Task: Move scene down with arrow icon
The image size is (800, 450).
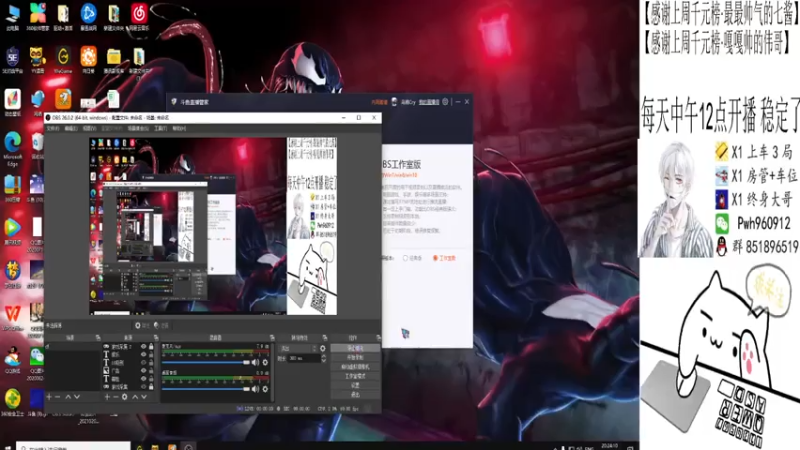Action: click(77, 396)
